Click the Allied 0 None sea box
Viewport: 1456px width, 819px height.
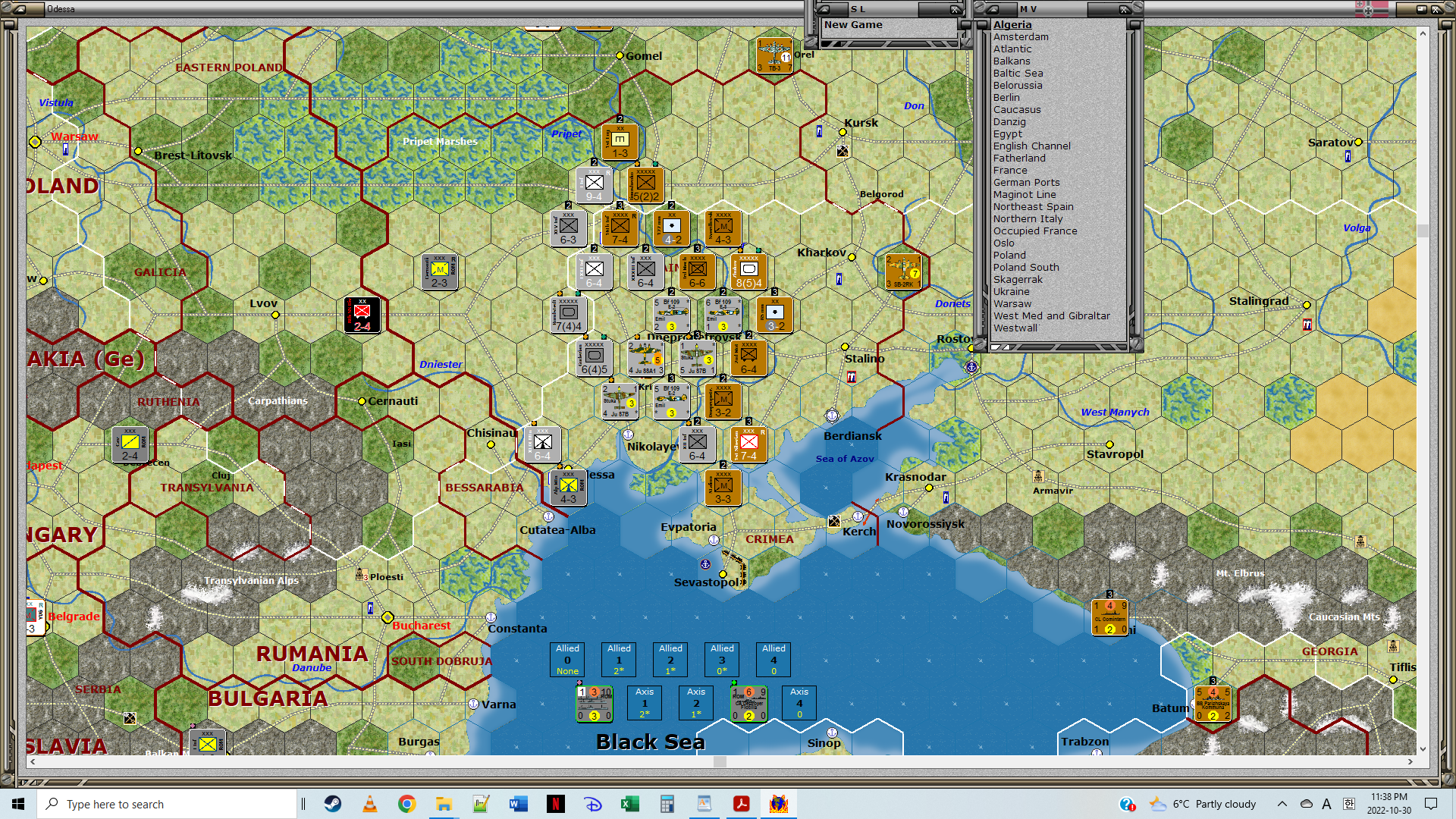567,660
